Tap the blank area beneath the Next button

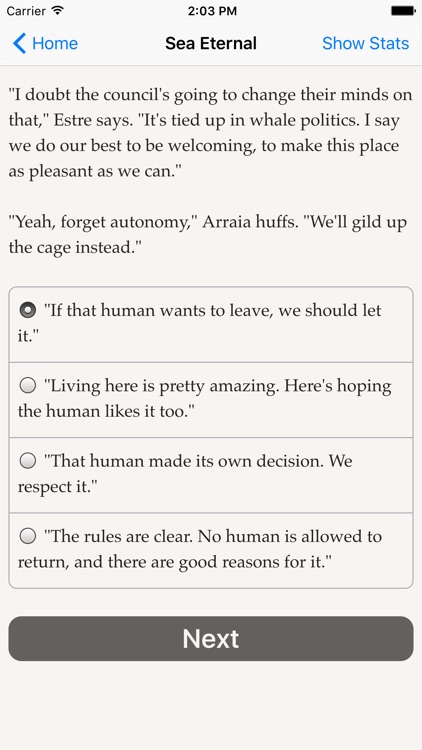click(x=211, y=706)
